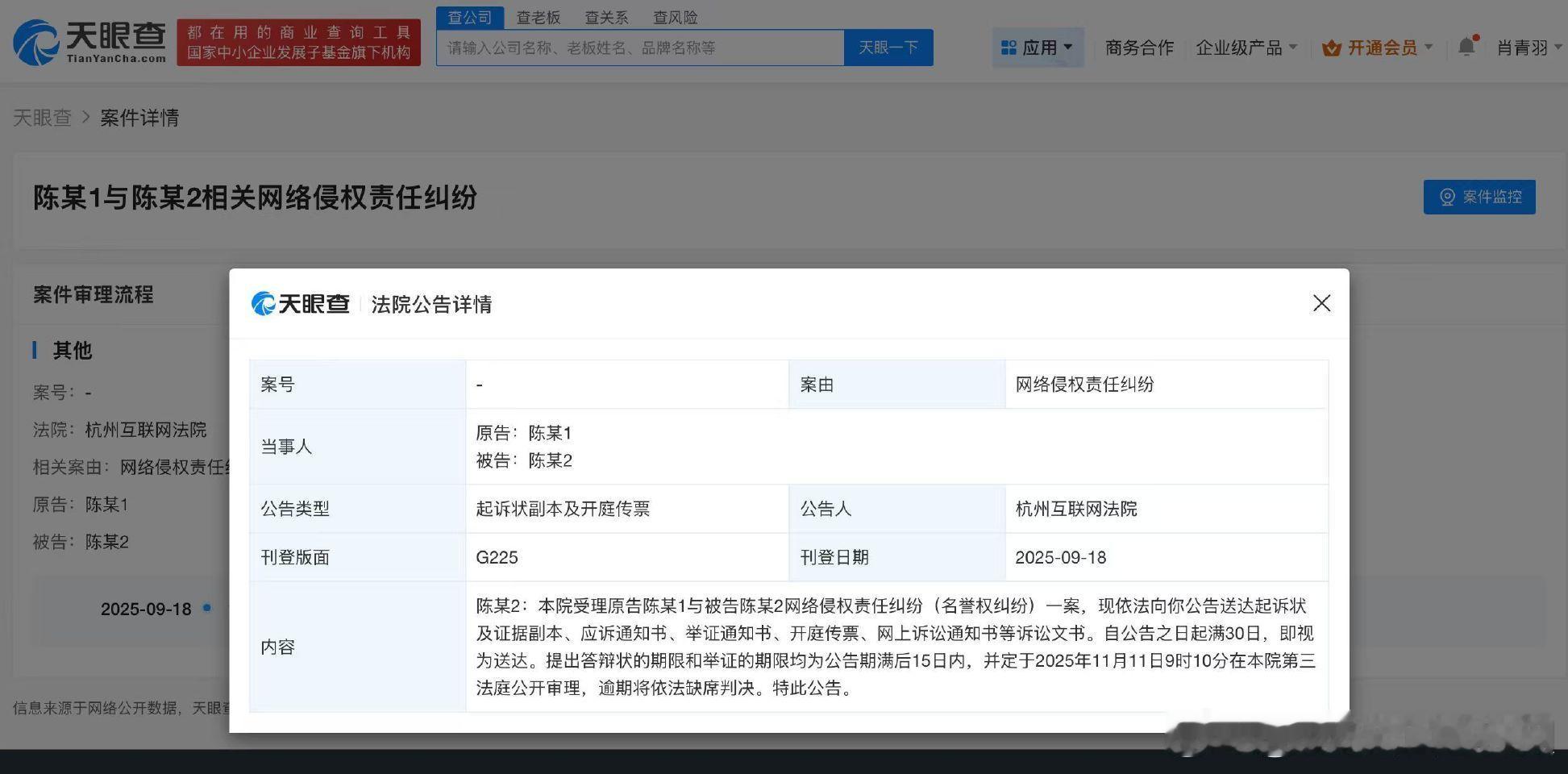Select the 查老板 search tab

point(539,18)
